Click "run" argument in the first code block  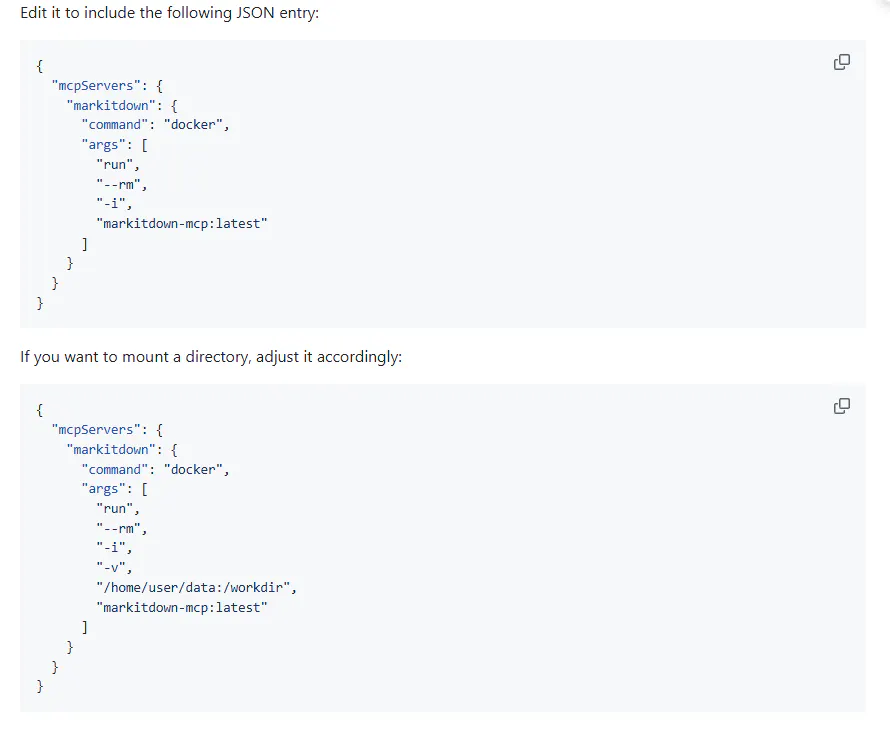point(115,165)
